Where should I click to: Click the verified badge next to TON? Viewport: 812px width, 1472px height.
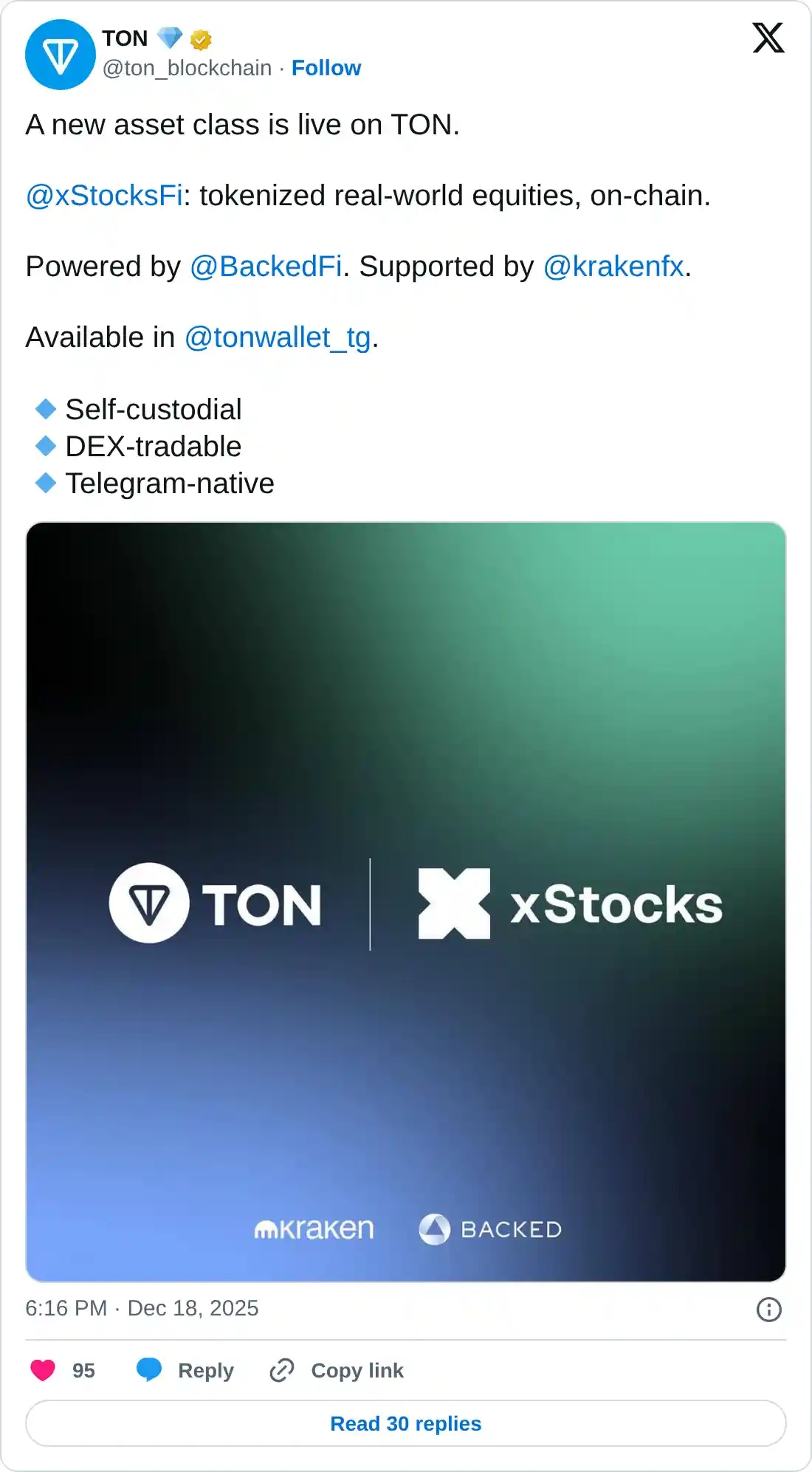pos(200,39)
